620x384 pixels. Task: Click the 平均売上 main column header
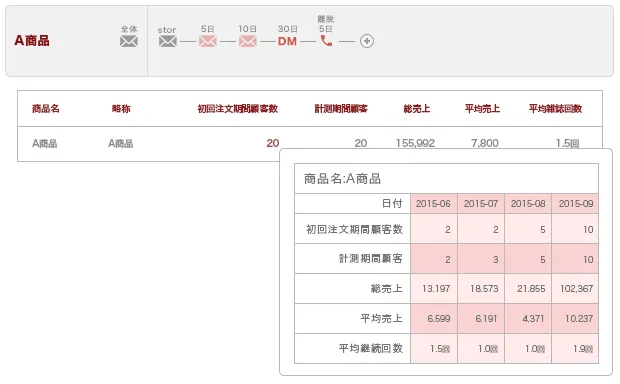click(x=482, y=108)
